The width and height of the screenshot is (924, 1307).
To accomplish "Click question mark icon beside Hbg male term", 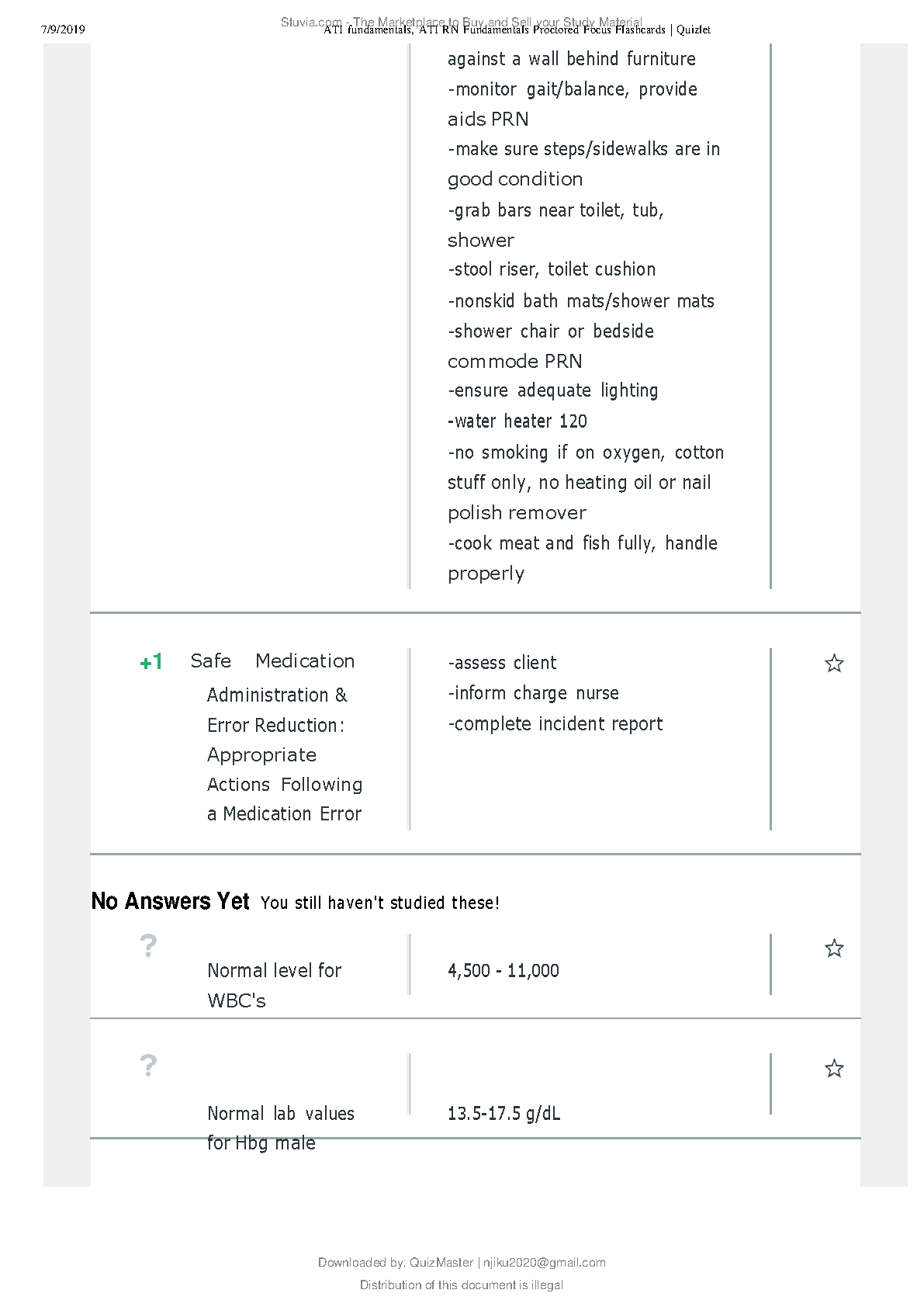I will pyautogui.click(x=148, y=1066).
